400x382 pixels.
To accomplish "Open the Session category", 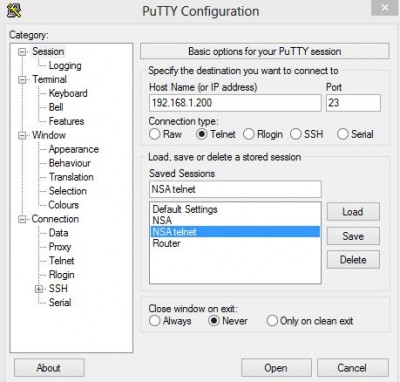I will click(x=48, y=52).
